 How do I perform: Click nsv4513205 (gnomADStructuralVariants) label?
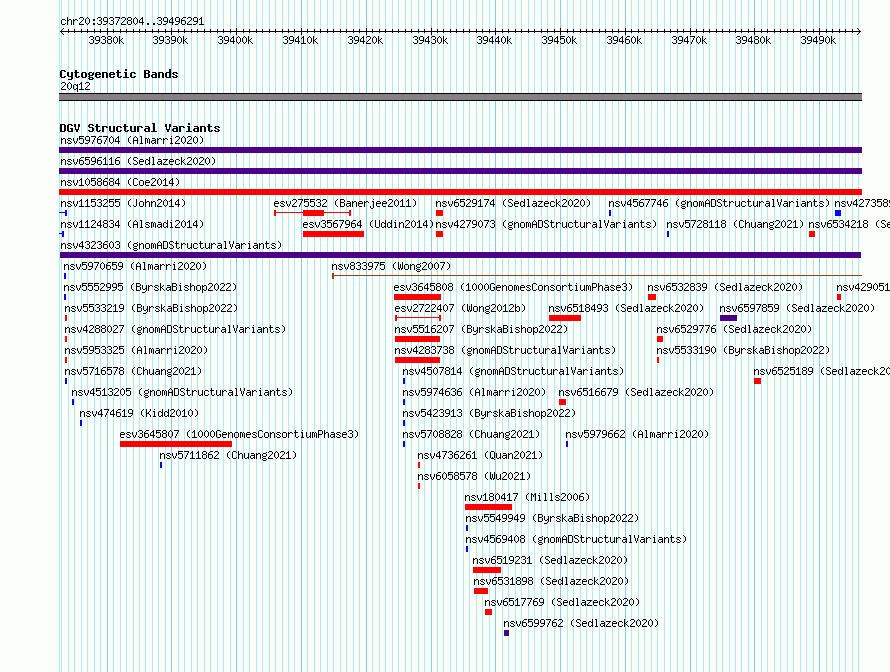pyautogui.click(x=182, y=392)
